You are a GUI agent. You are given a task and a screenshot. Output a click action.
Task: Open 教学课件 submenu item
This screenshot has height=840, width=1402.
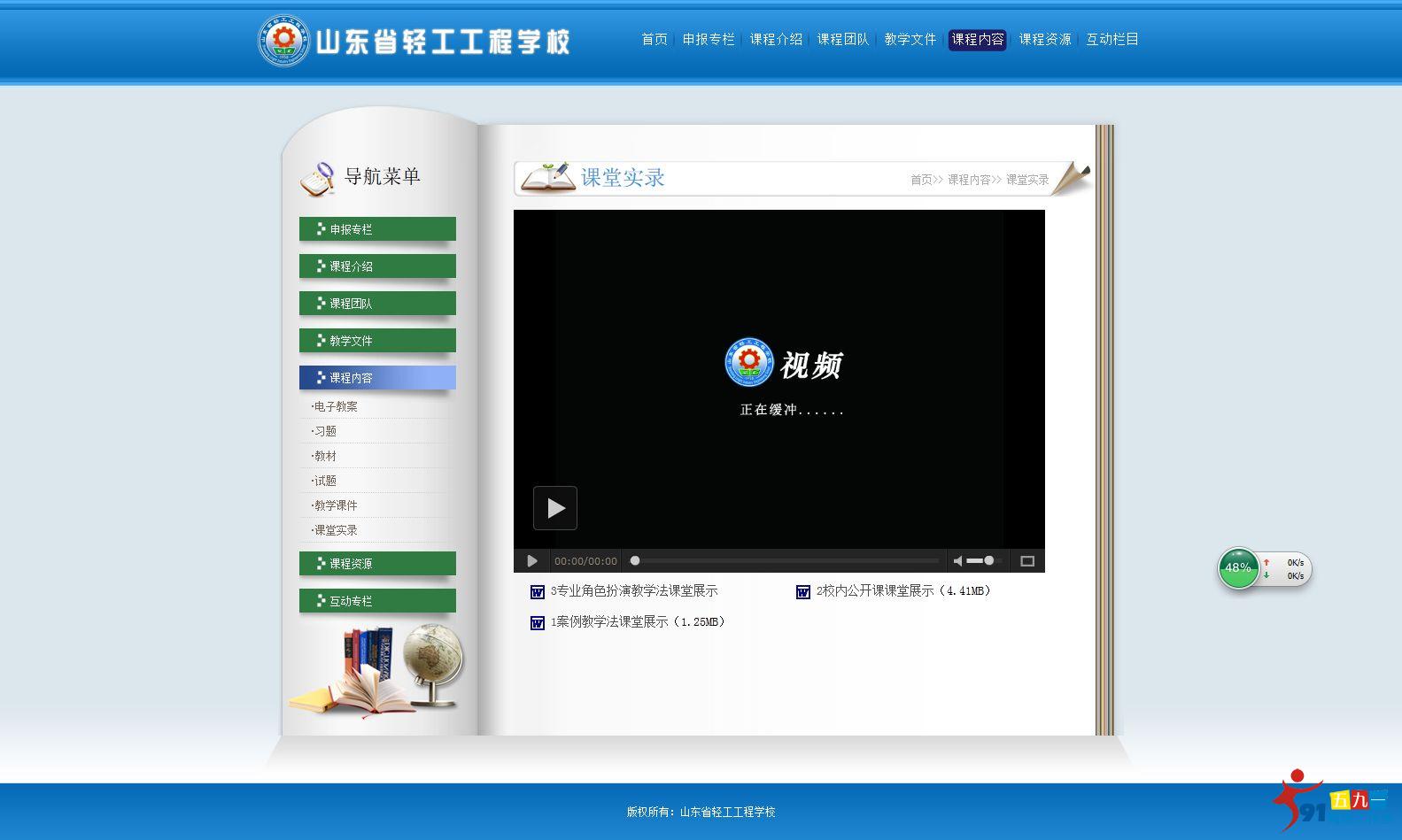pyautogui.click(x=336, y=506)
